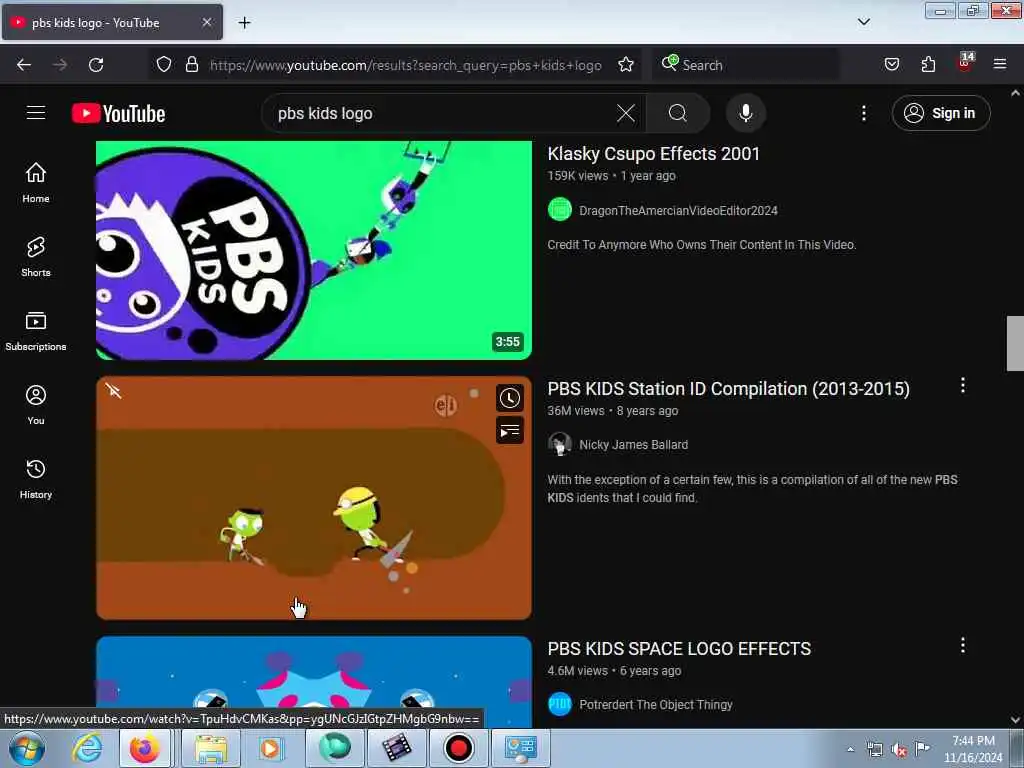This screenshot has height=768, width=1024.
Task: Select the pbs kids logo - YouTube tab
Action: [x=112, y=22]
